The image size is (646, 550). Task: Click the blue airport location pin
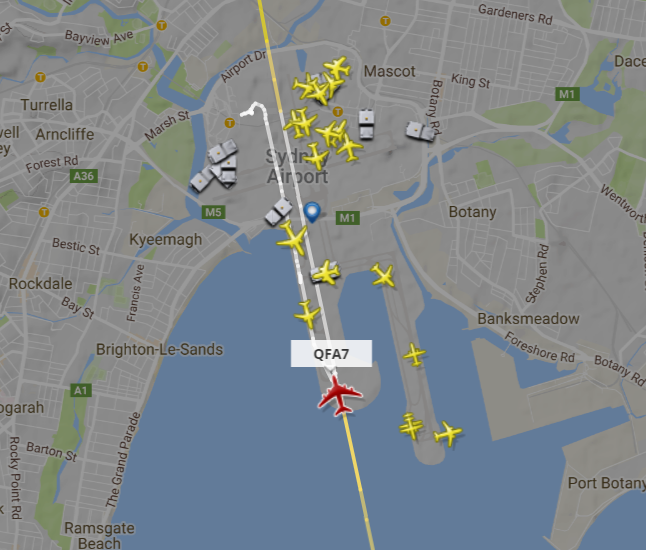coord(312,212)
